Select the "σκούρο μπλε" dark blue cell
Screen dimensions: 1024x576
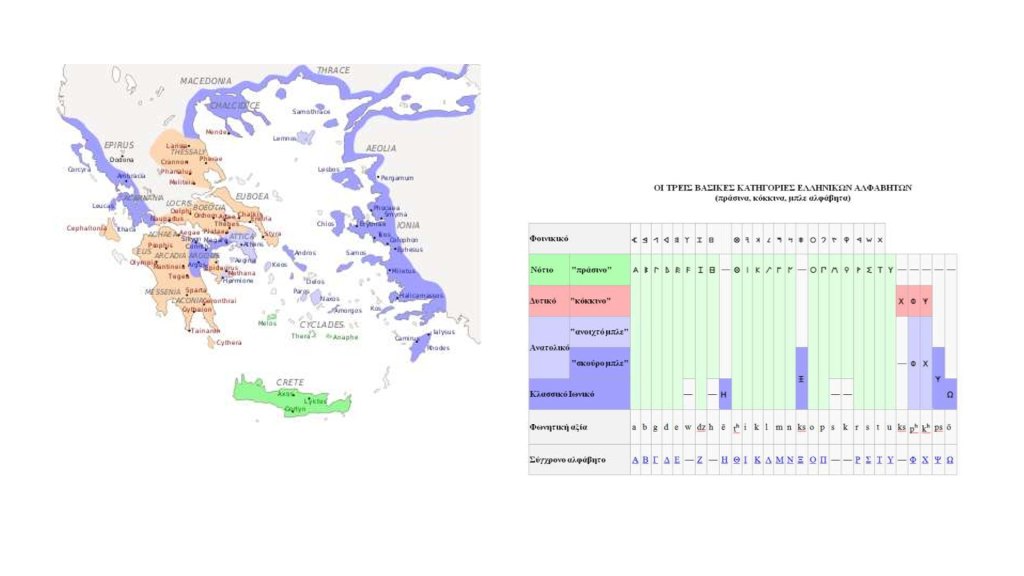(x=599, y=363)
